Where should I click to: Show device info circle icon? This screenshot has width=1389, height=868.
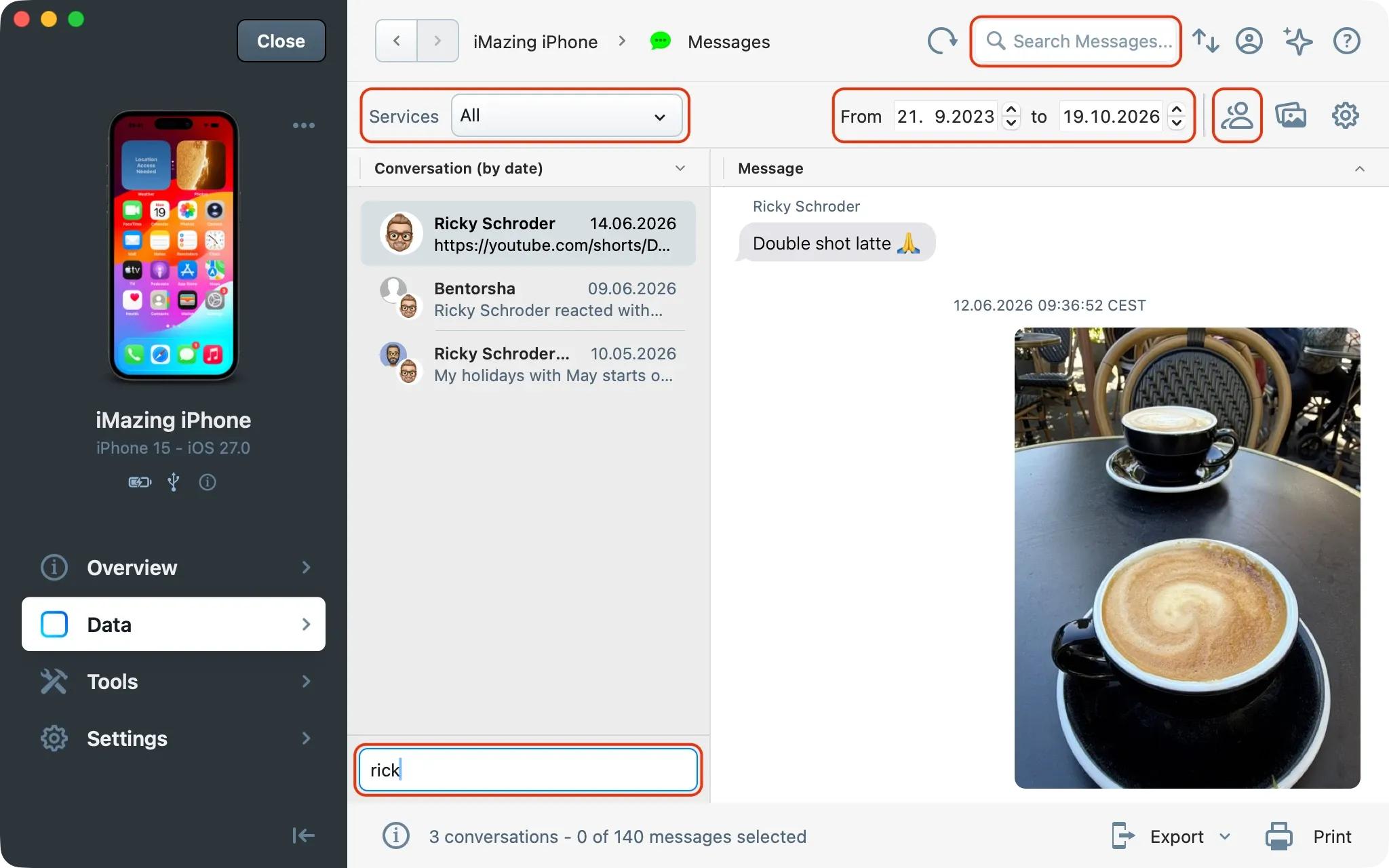coord(208,482)
